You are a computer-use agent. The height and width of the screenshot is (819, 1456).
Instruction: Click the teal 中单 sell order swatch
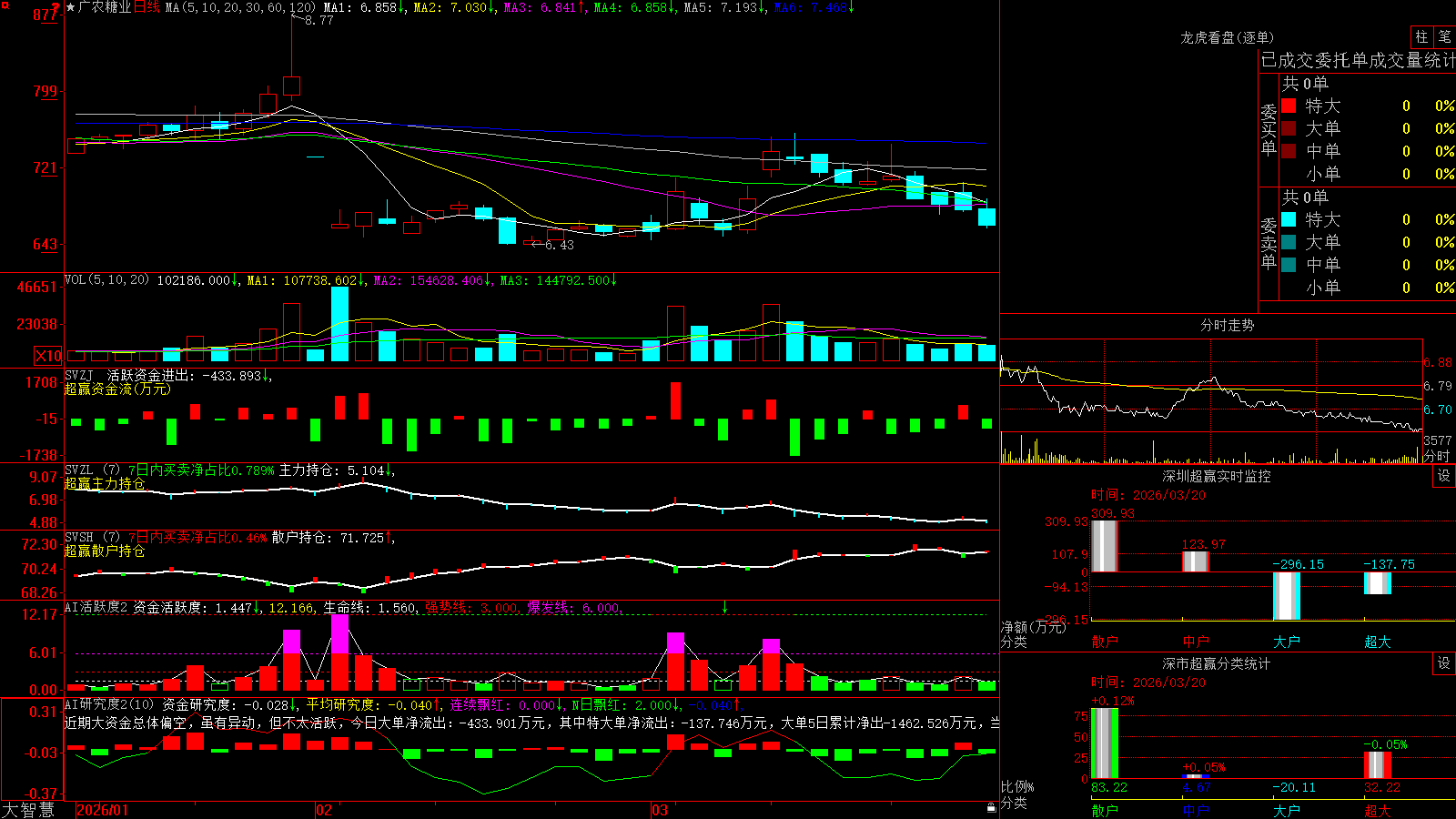[x=1289, y=265]
